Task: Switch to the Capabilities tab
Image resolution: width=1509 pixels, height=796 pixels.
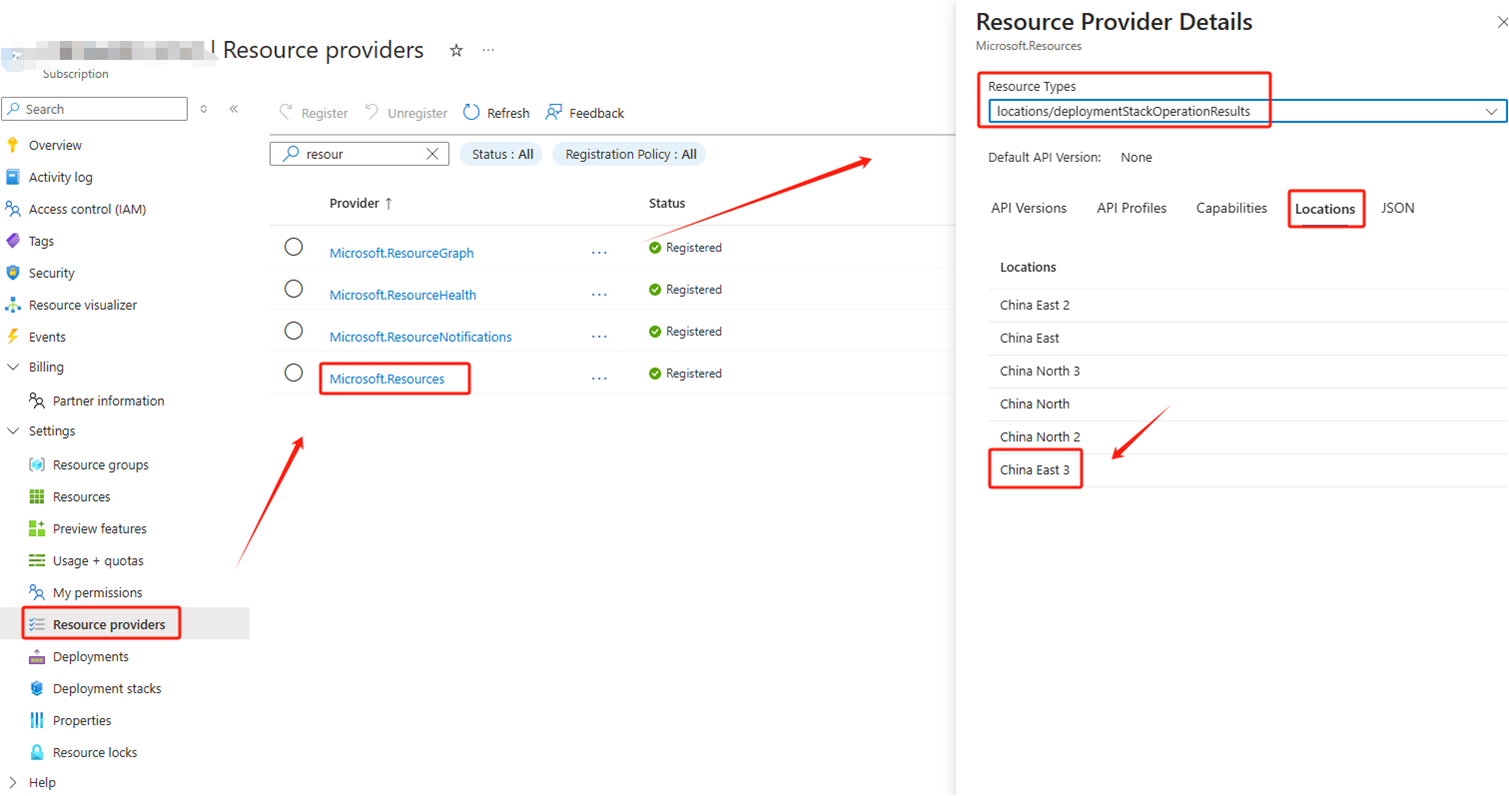Action: point(1231,208)
